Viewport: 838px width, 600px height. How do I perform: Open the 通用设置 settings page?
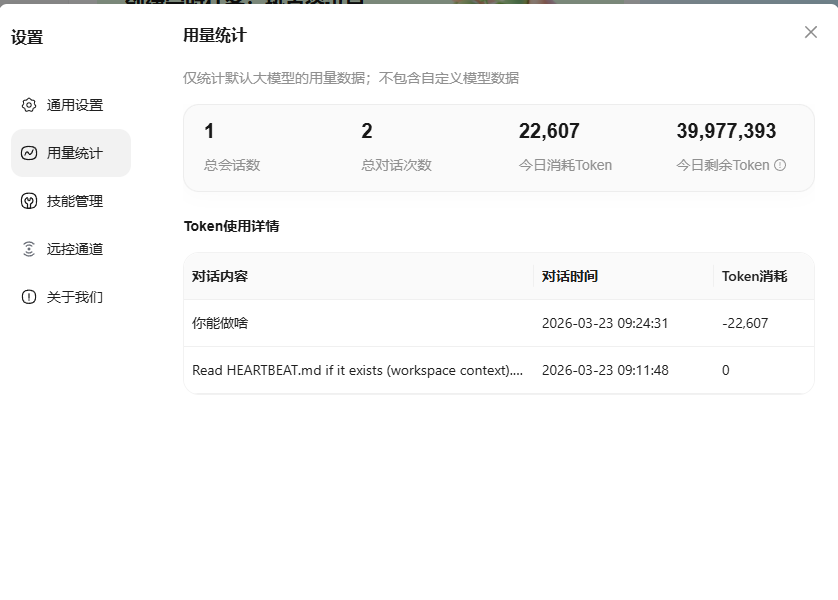pyautogui.click(x=74, y=105)
